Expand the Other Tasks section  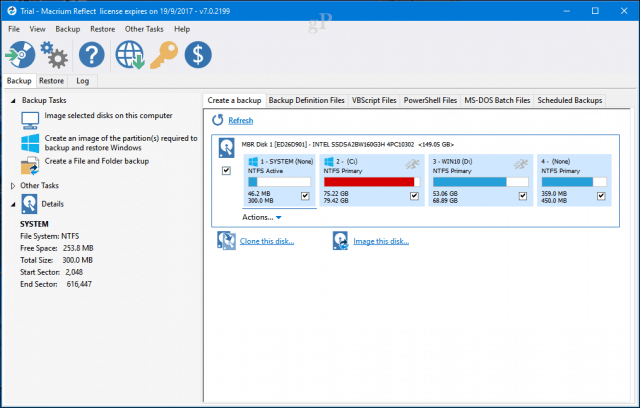coord(13,186)
